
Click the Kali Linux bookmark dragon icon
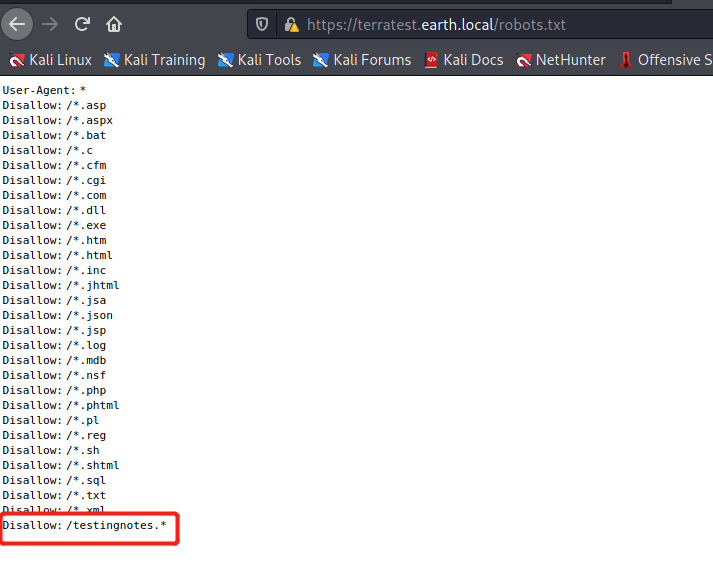tap(17, 60)
